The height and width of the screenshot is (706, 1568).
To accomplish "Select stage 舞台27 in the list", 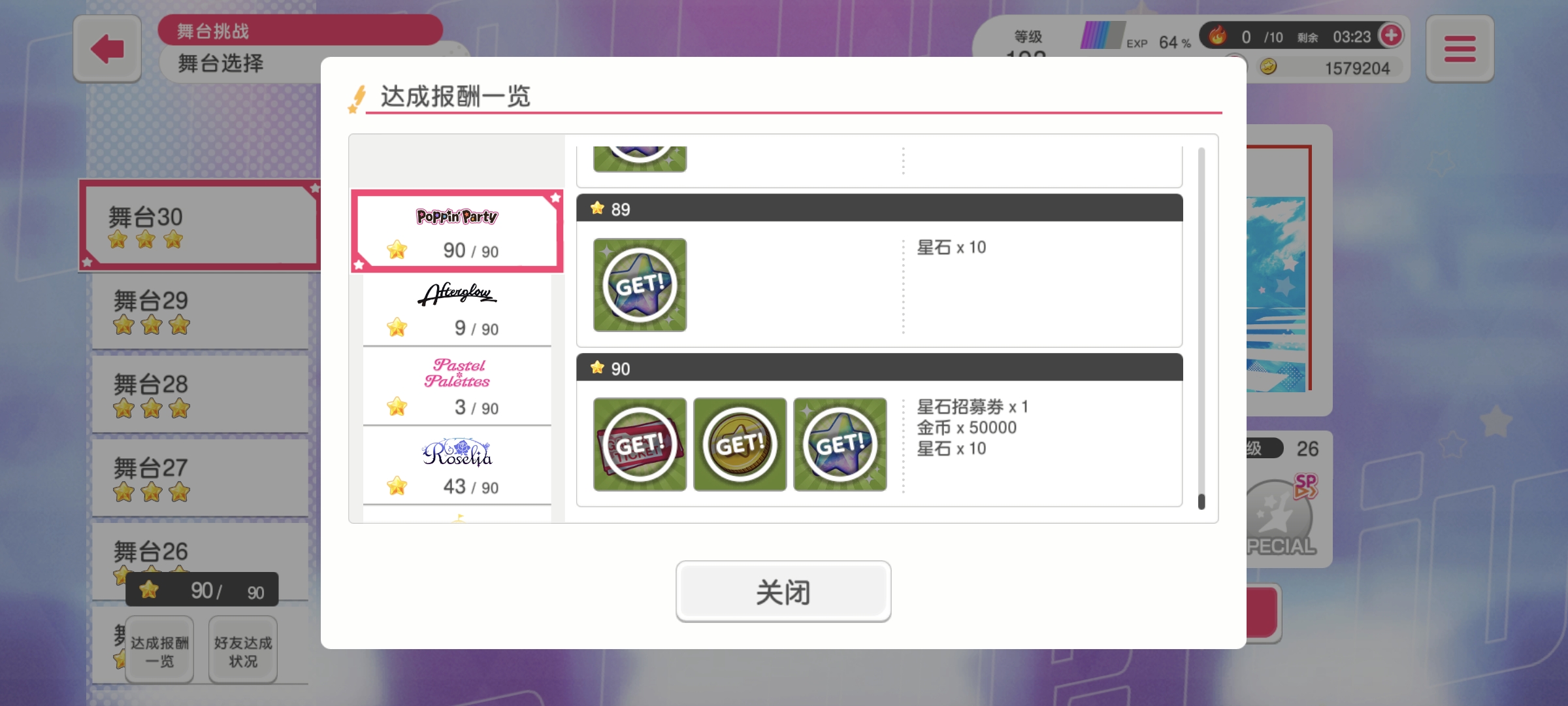I will [x=200, y=478].
